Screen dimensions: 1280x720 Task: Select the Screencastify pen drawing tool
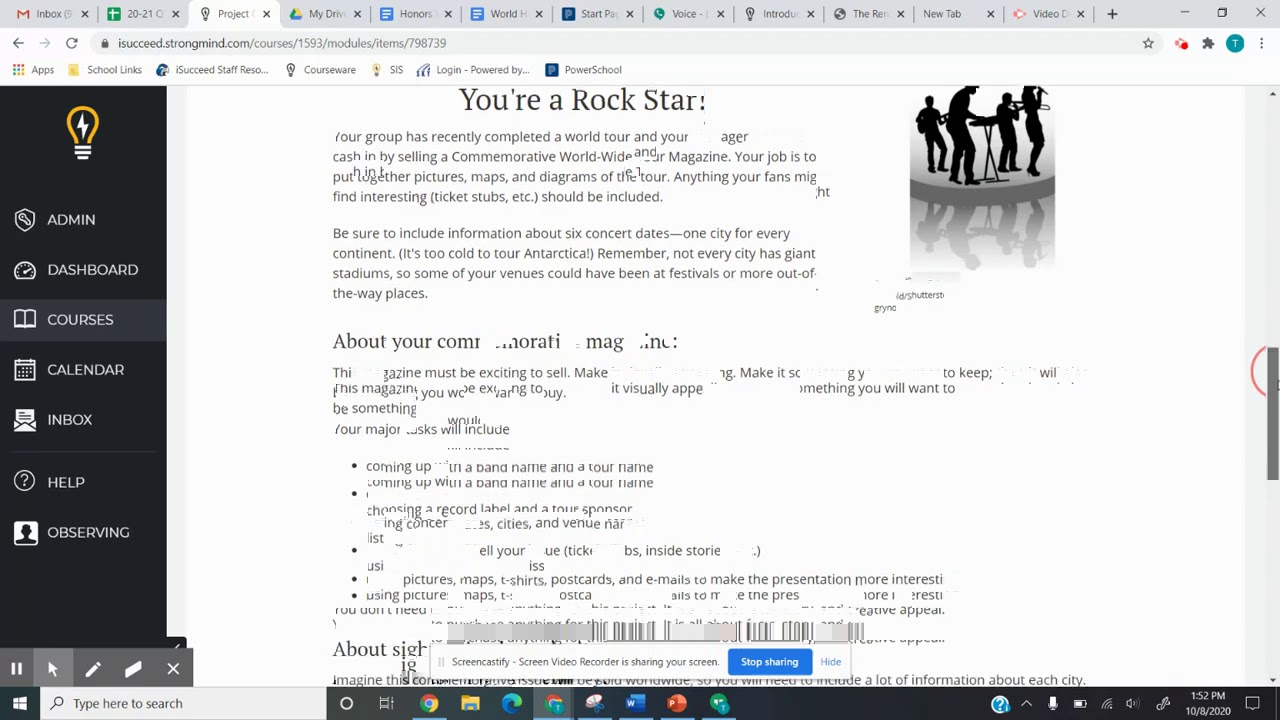(93, 669)
